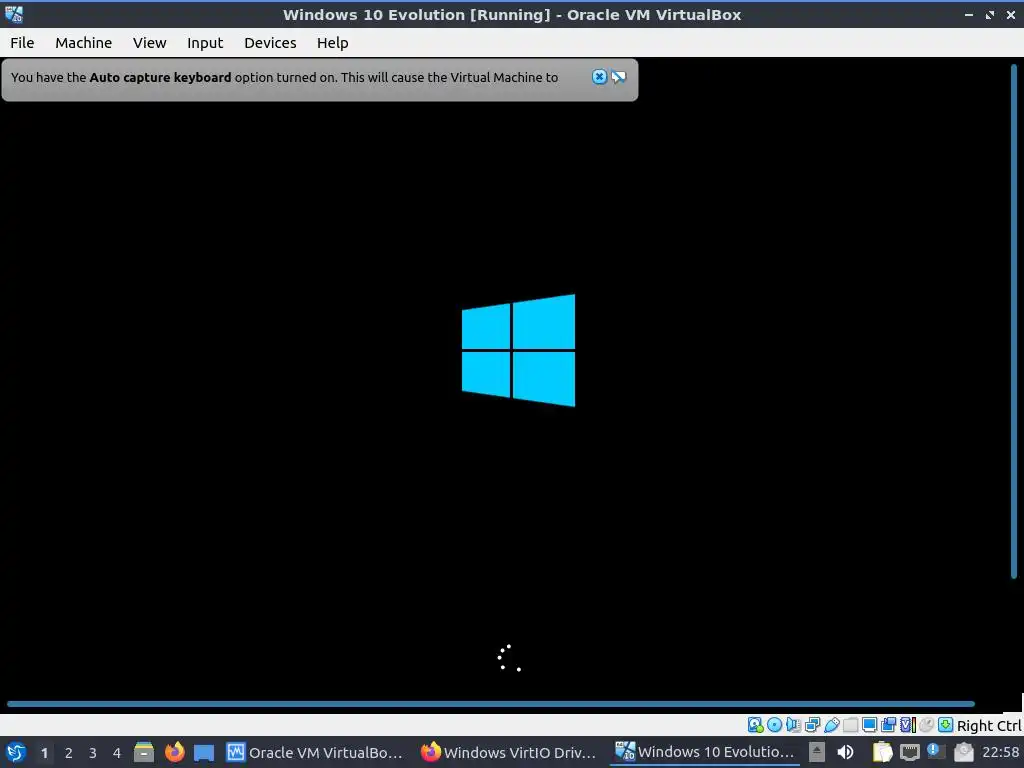Click the CPU virtualization status icon

pyautogui.click(x=908, y=725)
